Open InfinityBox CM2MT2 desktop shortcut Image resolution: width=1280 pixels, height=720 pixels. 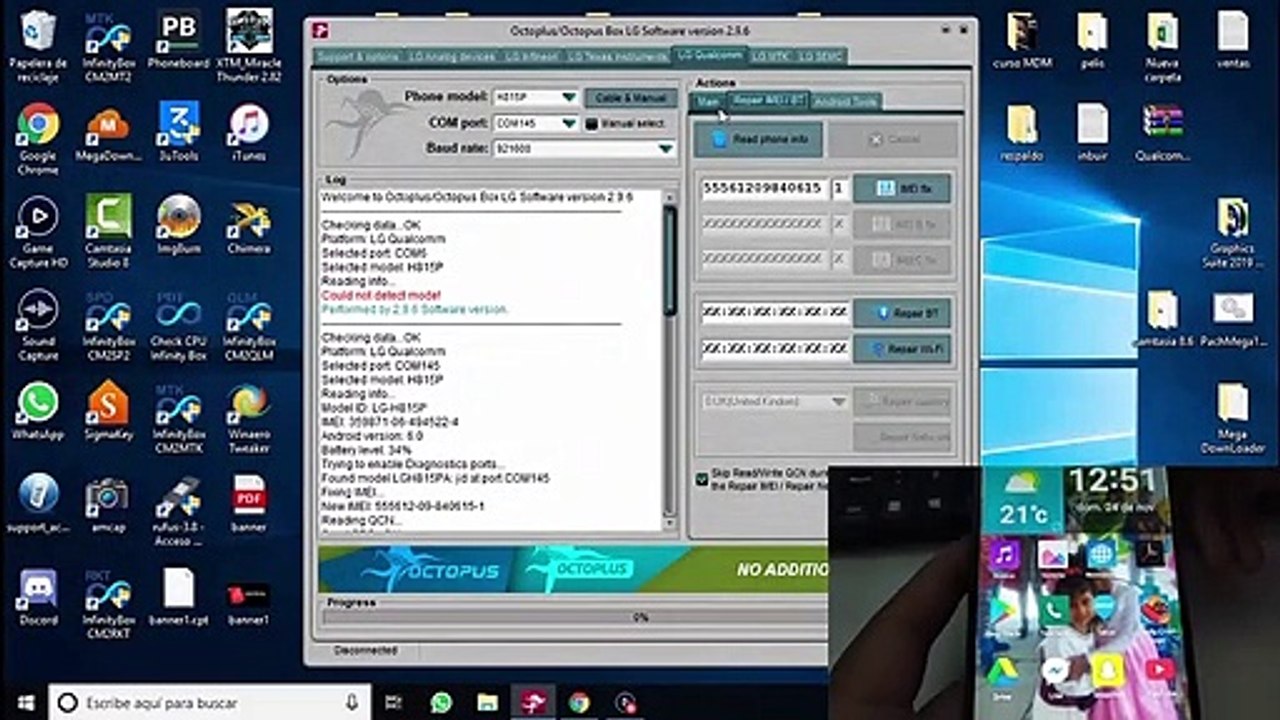tap(108, 45)
